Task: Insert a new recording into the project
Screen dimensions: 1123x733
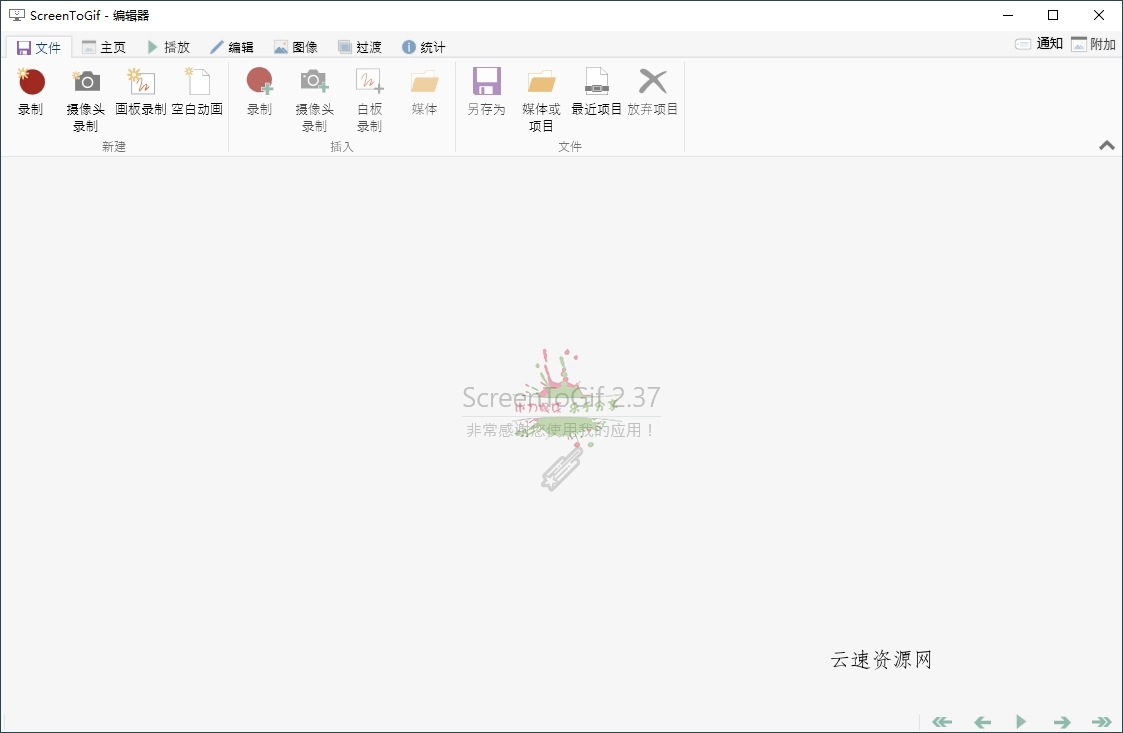Action: 259,95
